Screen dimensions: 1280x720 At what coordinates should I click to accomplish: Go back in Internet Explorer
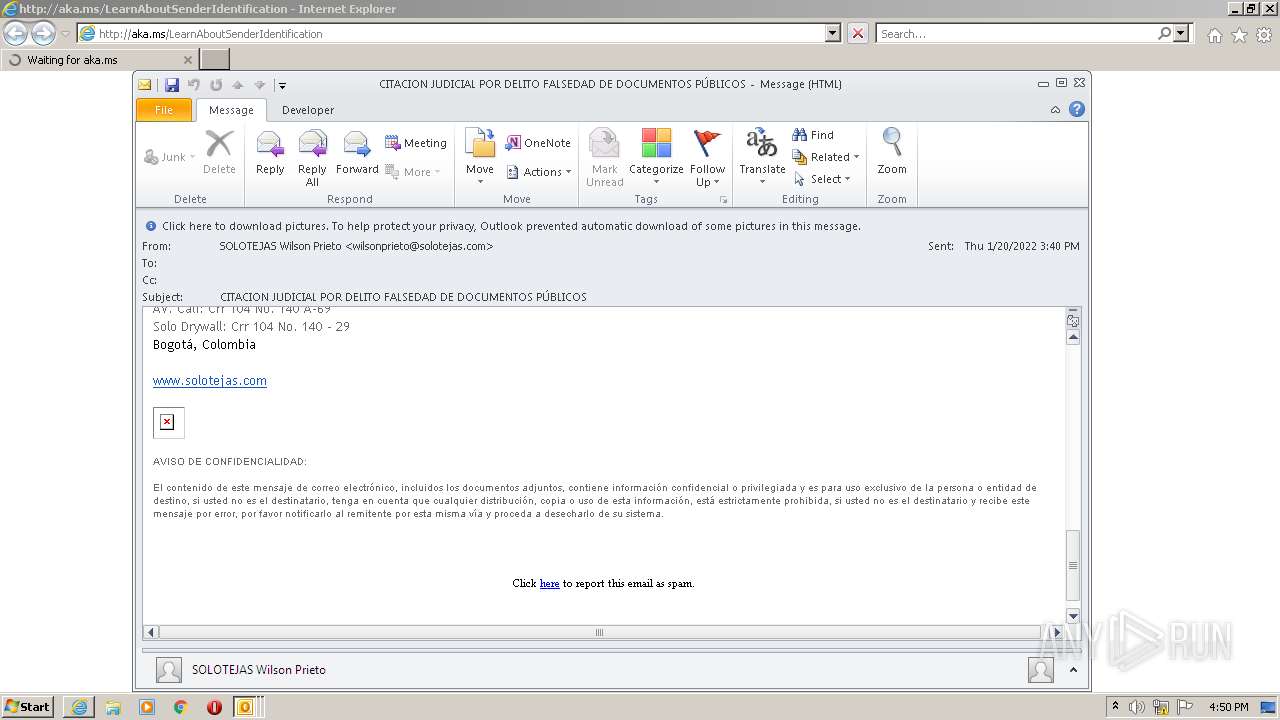point(15,33)
